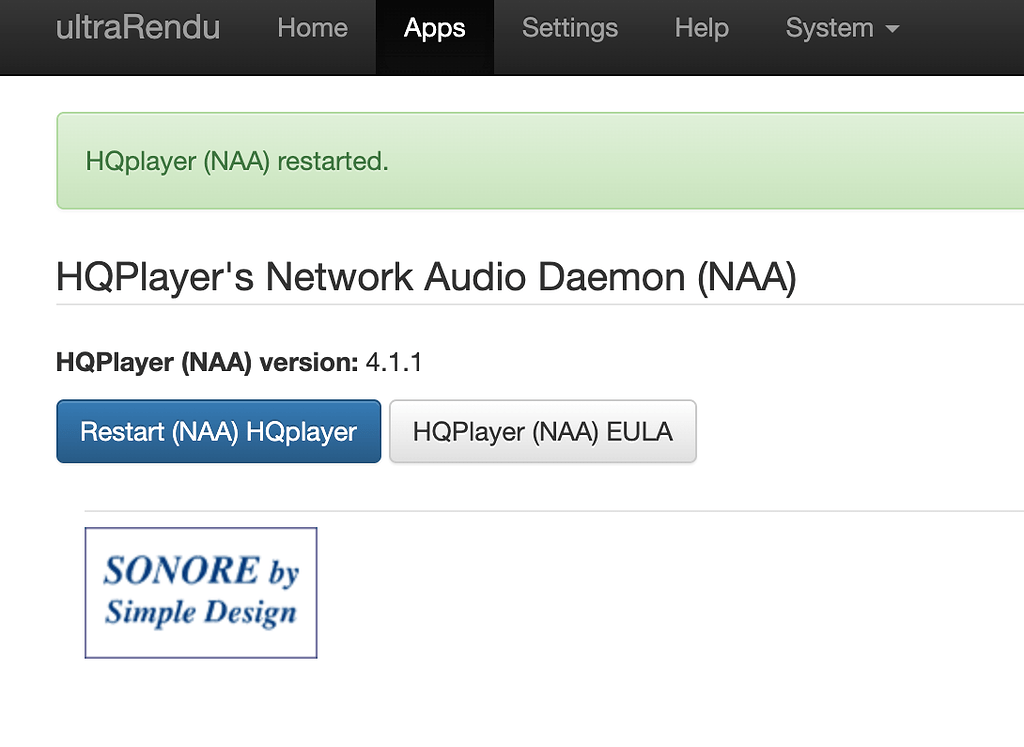Click Restart (NAA) HQplayer button
Viewport: 1024px width, 747px height.
[x=218, y=431]
